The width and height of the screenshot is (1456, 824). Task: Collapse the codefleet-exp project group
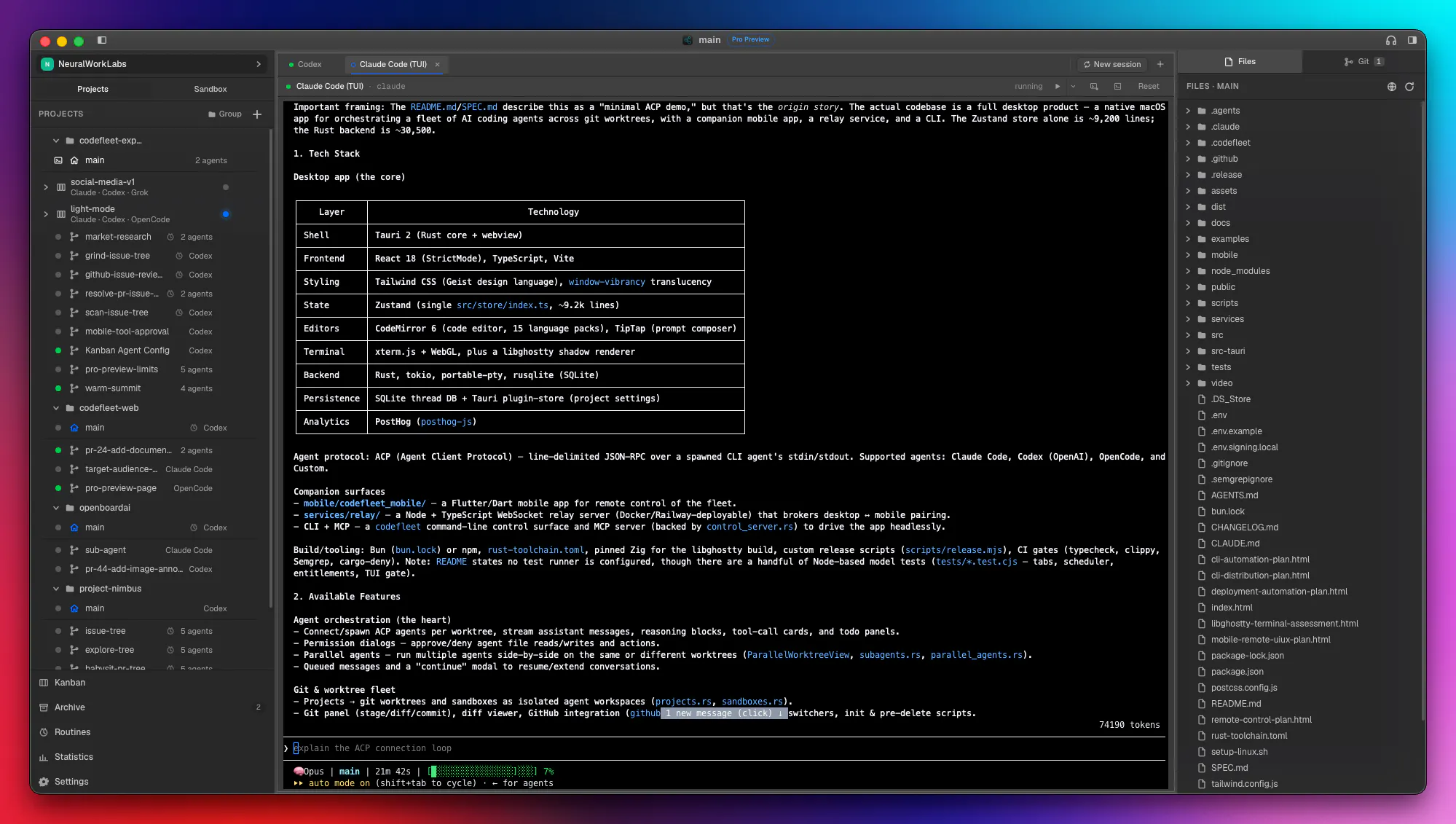click(56, 141)
